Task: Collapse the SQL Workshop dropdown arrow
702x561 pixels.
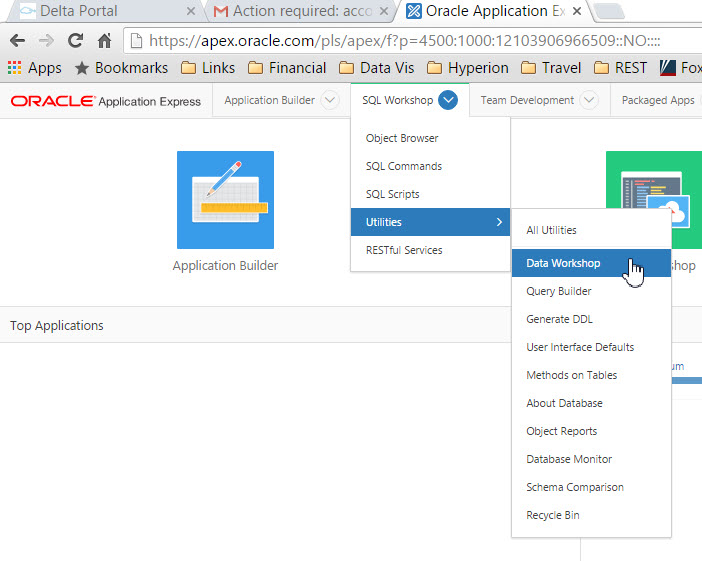Action: (x=448, y=100)
